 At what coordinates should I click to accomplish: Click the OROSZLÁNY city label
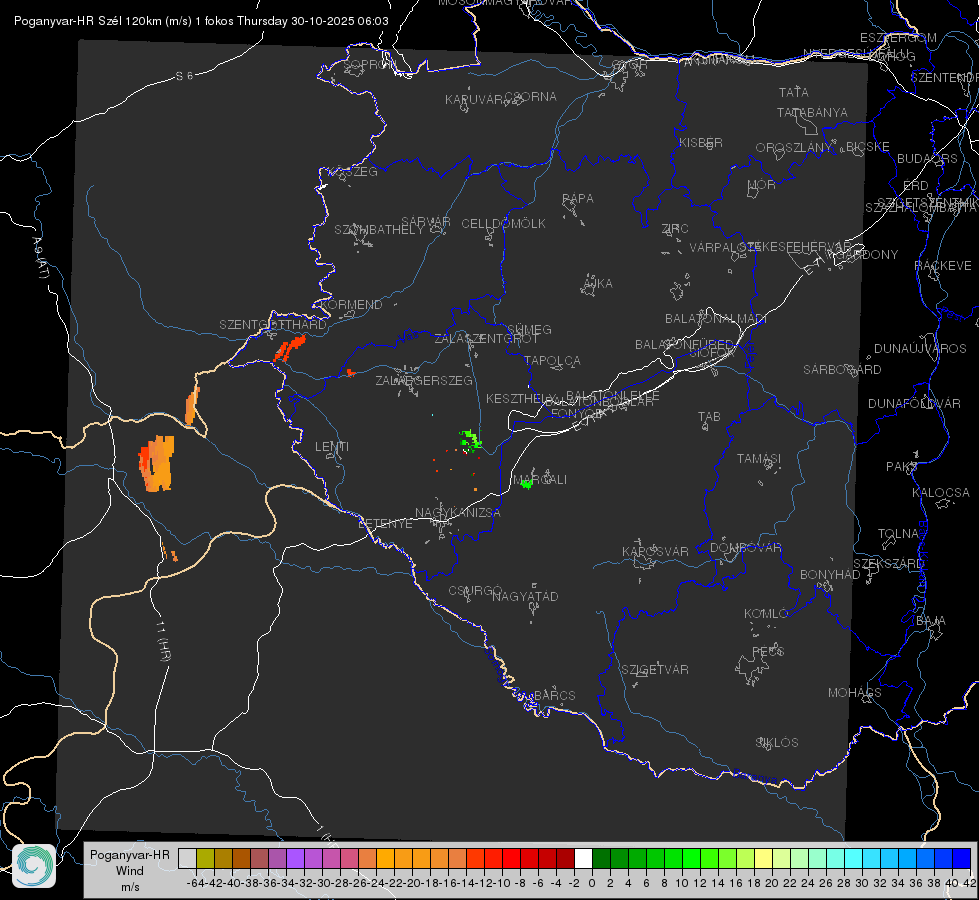pyautogui.click(x=794, y=147)
